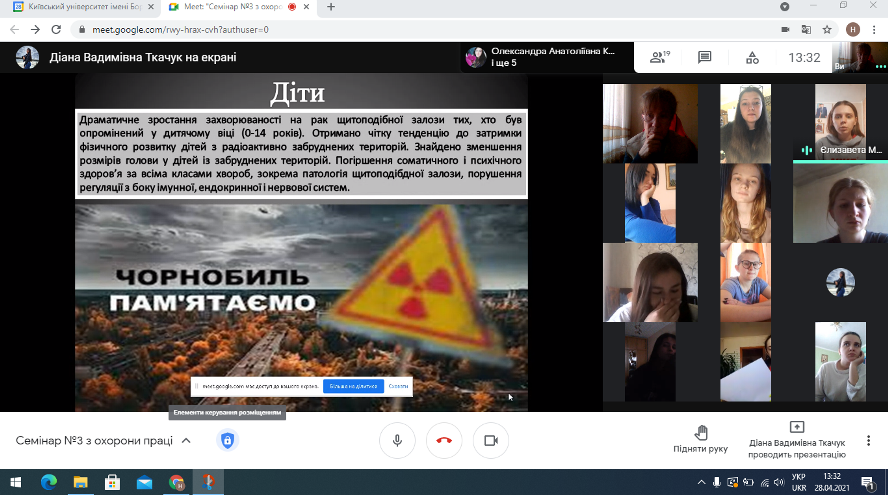Click the taskbar date 28.04.2021
888x495 pixels.
click(x=832, y=488)
